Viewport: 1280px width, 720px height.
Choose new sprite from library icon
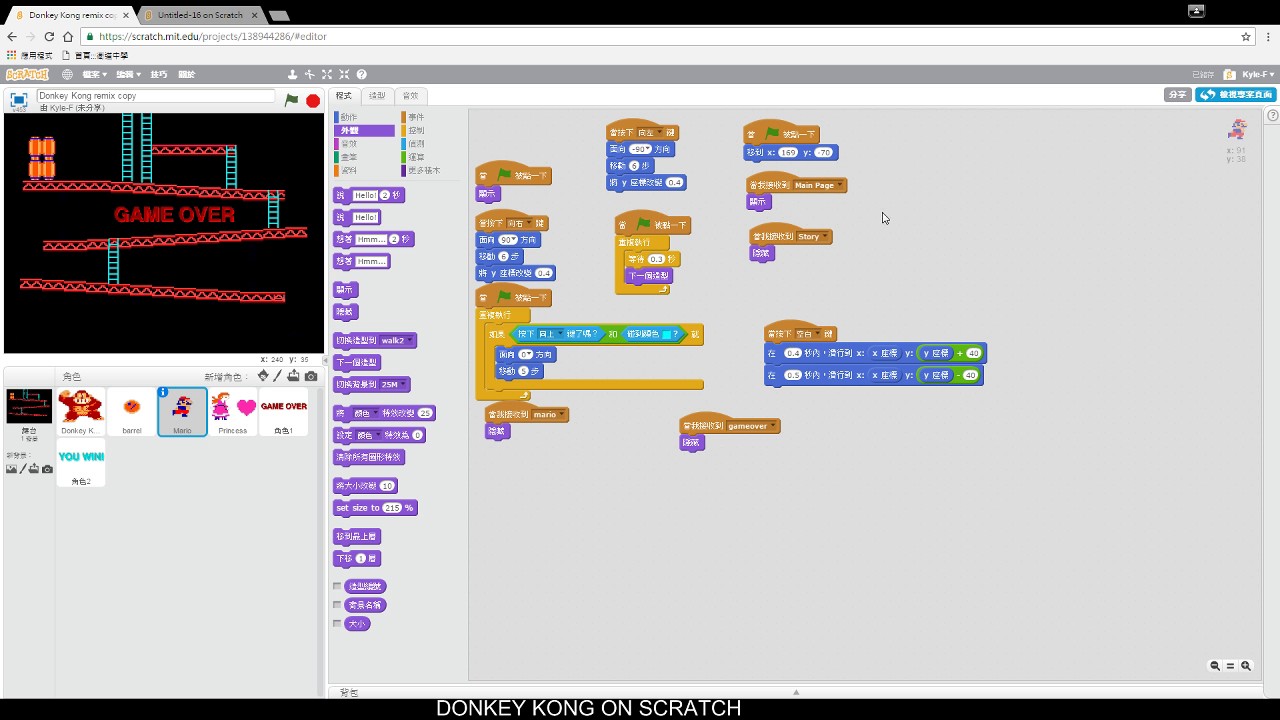263,376
